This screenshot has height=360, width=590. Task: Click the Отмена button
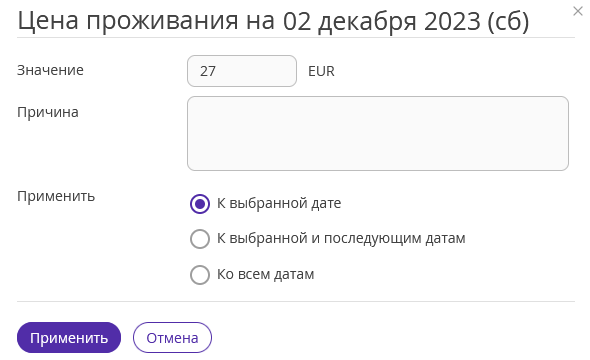pos(172,337)
